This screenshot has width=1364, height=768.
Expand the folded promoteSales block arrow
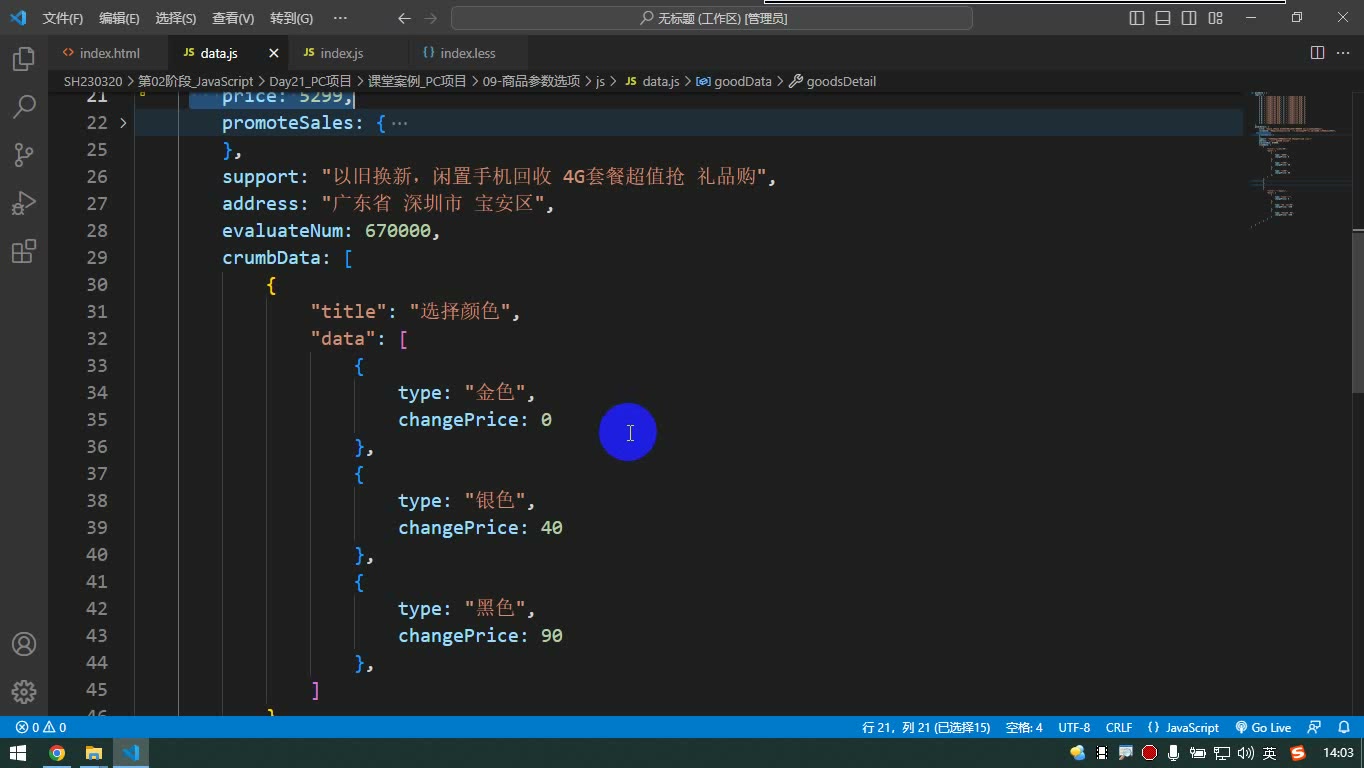pyautogui.click(x=123, y=123)
